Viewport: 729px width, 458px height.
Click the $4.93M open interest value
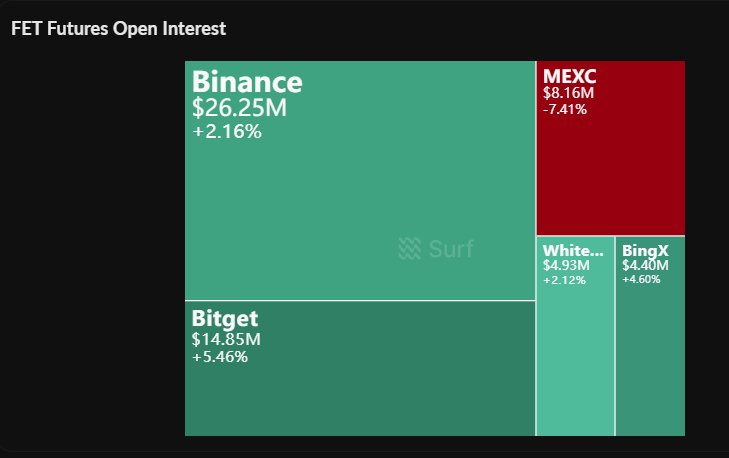(566, 265)
